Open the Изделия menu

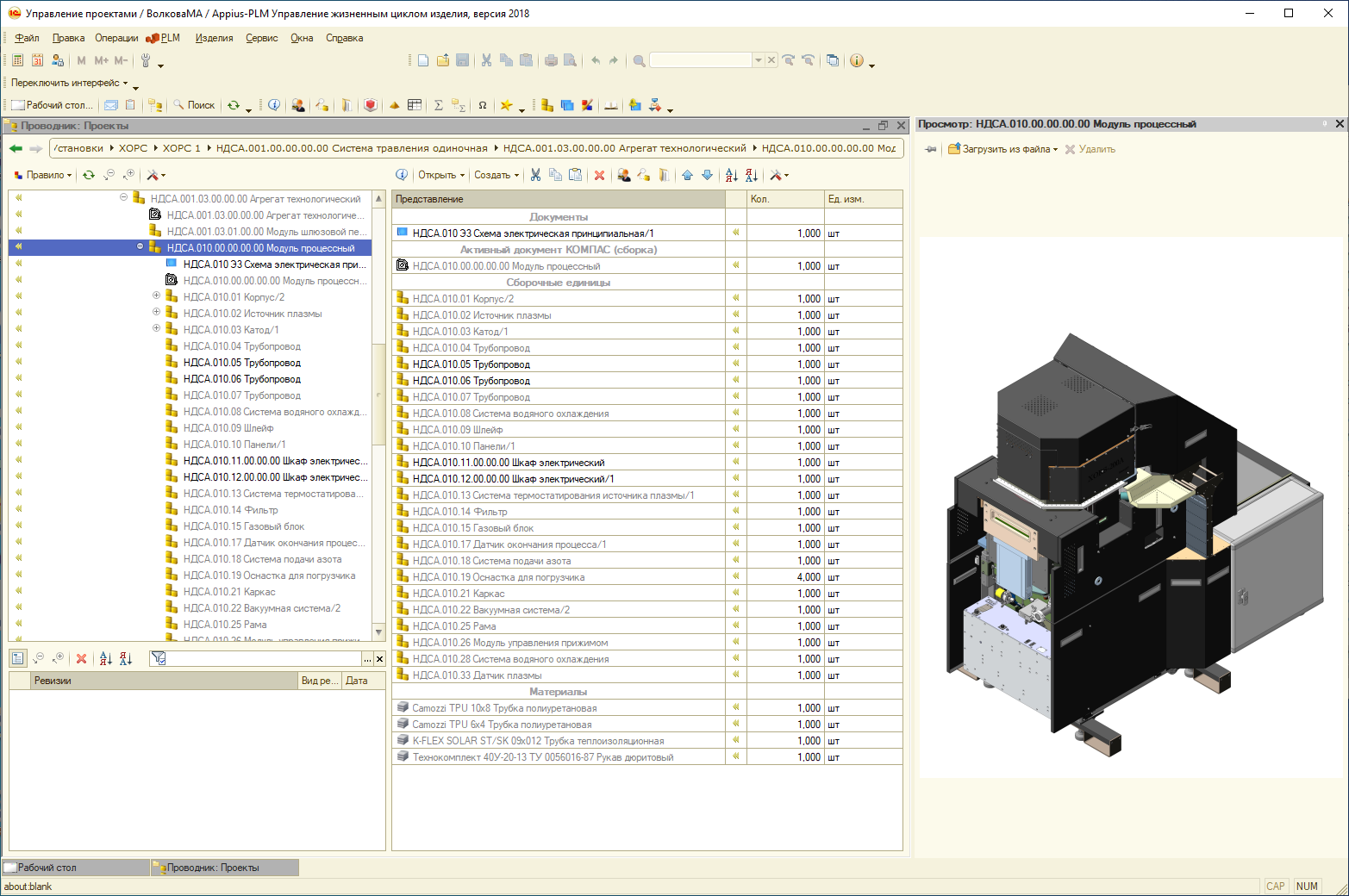tap(214, 38)
